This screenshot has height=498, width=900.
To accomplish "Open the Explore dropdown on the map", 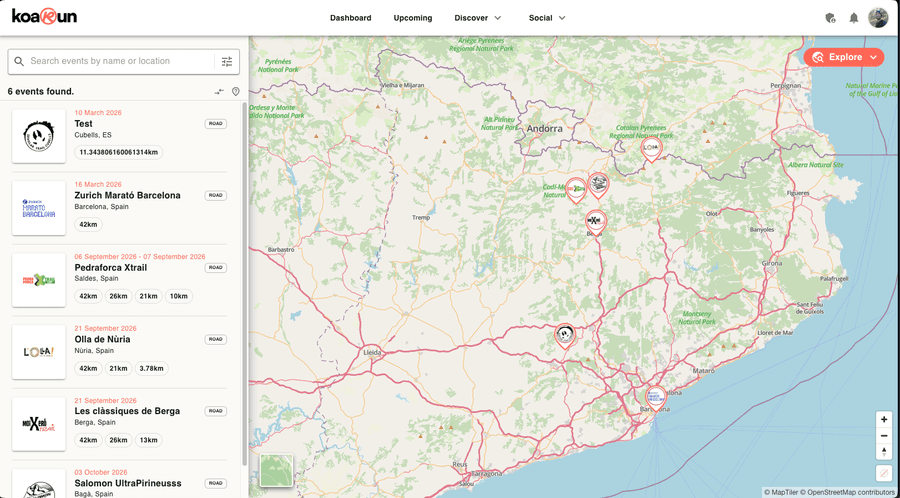I will [x=843, y=57].
